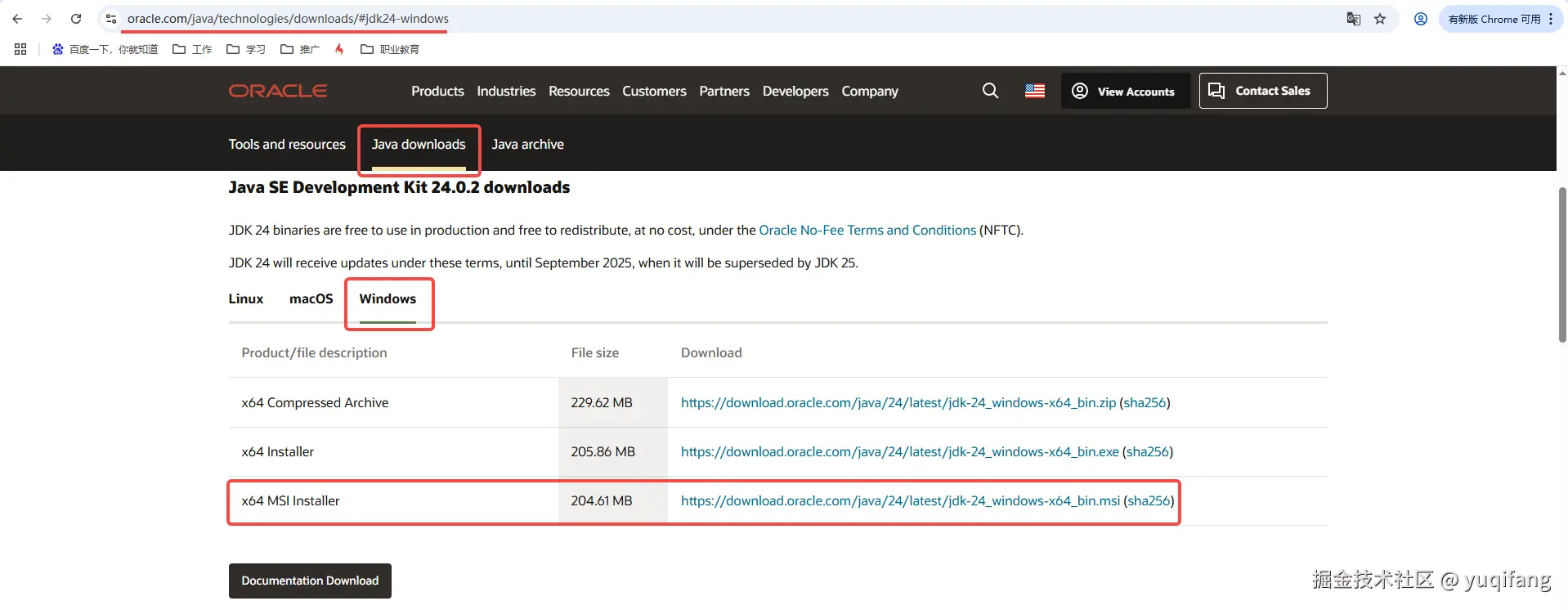
Task: Open the apps grid icon in bookmarks bar
Action: coord(20,49)
